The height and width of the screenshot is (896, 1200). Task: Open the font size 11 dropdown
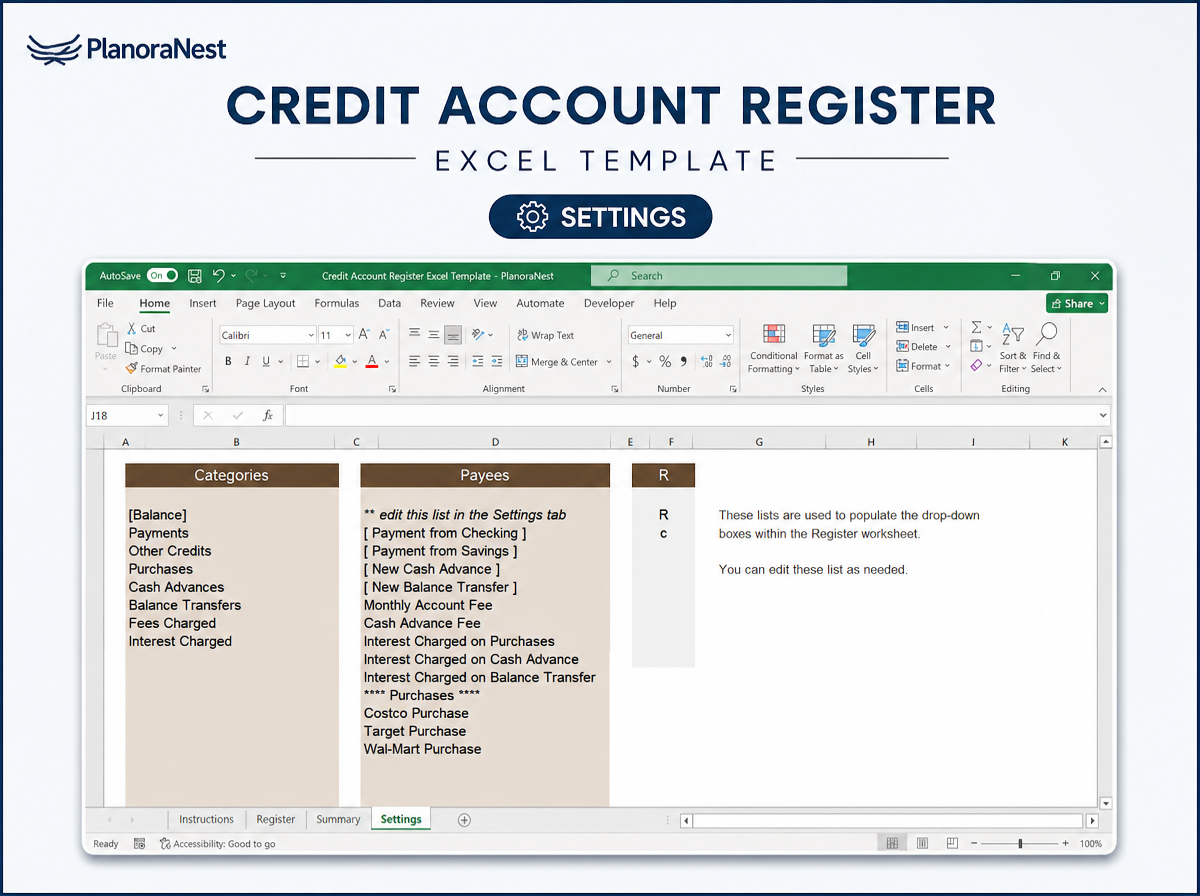[x=348, y=335]
